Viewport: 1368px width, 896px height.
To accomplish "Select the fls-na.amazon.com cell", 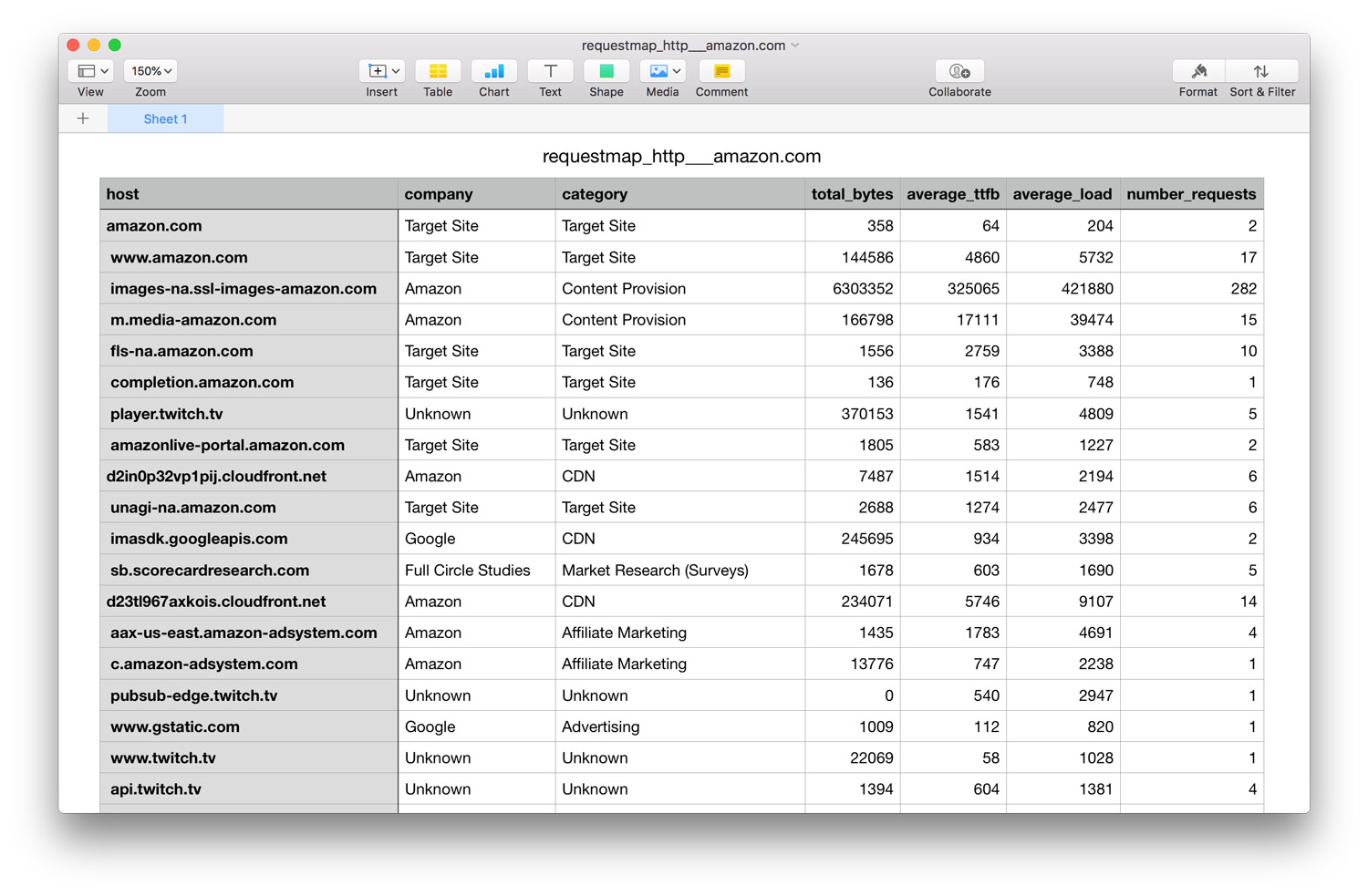I will coord(249,351).
